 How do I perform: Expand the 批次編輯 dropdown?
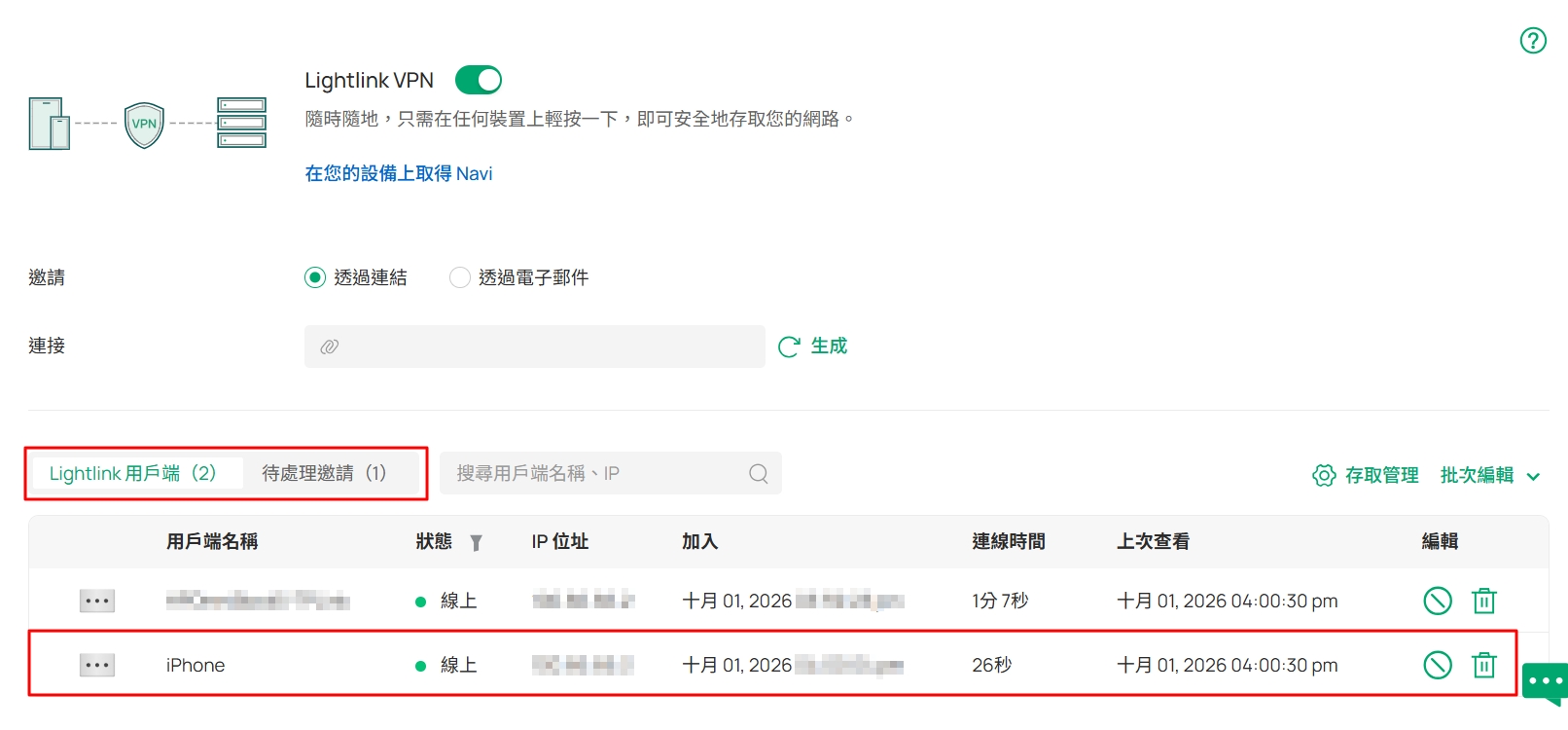(1490, 475)
